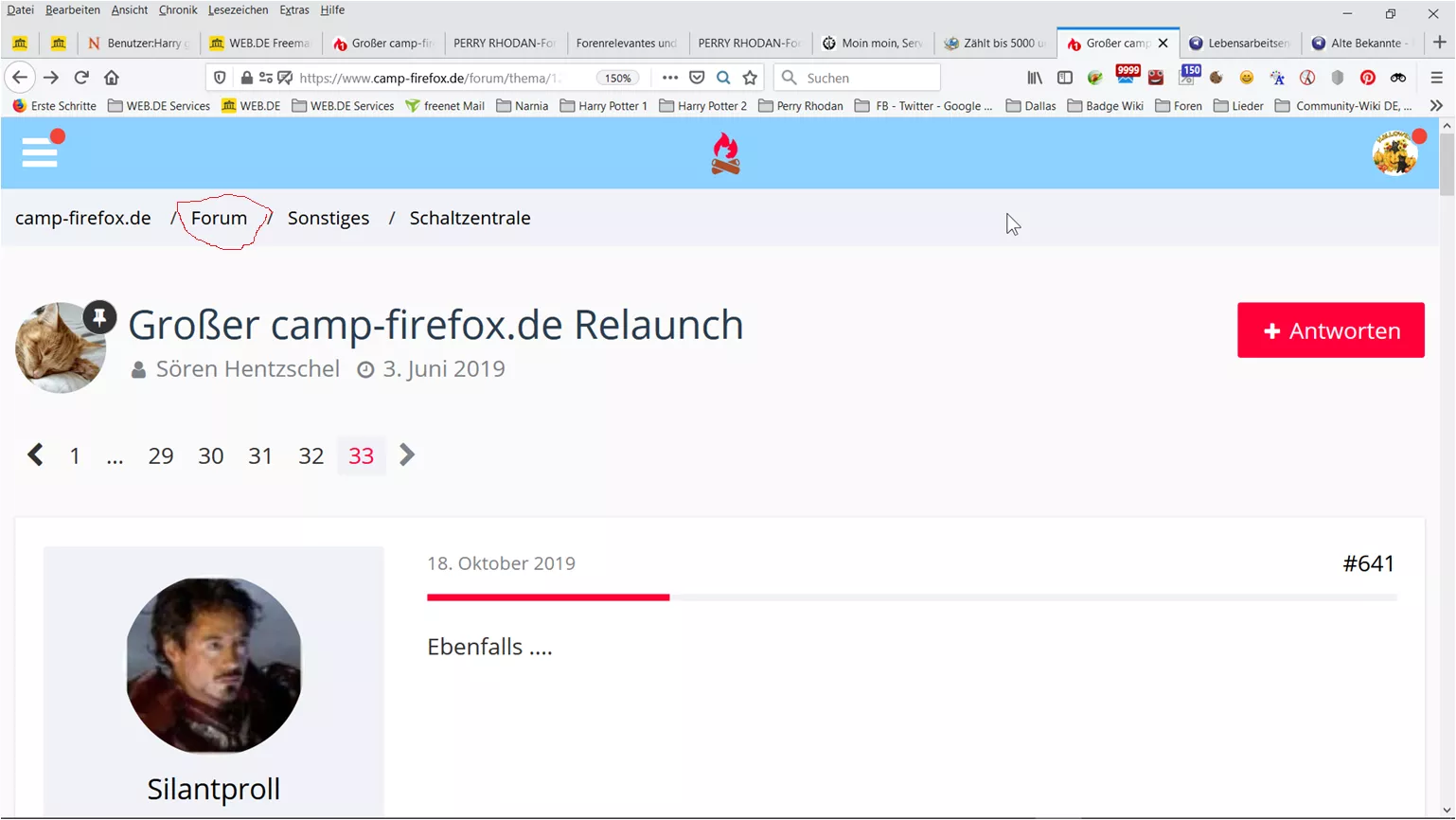Toggle the sidebar view icon
1456x820 pixels.
click(1065, 78)
